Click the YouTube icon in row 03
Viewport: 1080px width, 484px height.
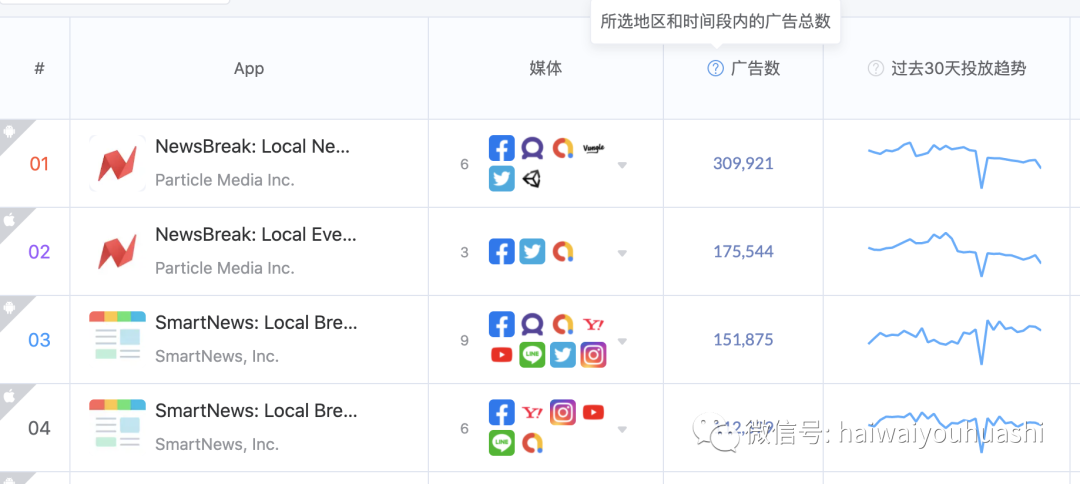501,355
